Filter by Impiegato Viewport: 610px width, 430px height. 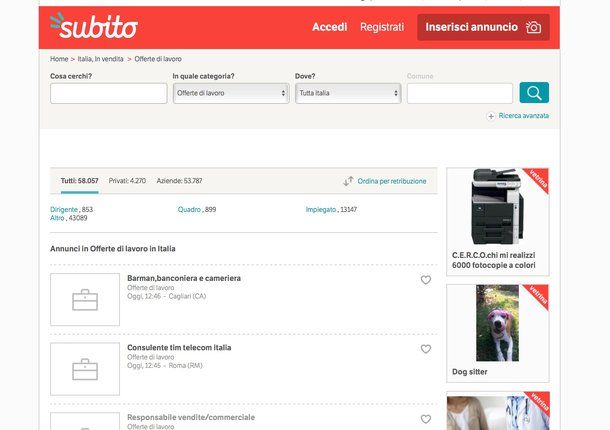321,209
